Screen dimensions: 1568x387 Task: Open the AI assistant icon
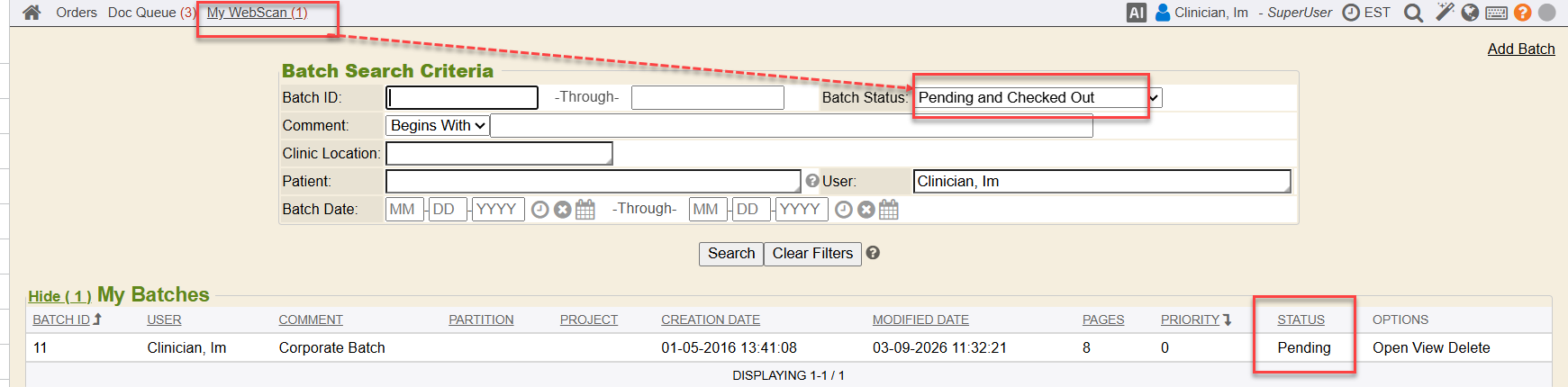(1137, 13)
